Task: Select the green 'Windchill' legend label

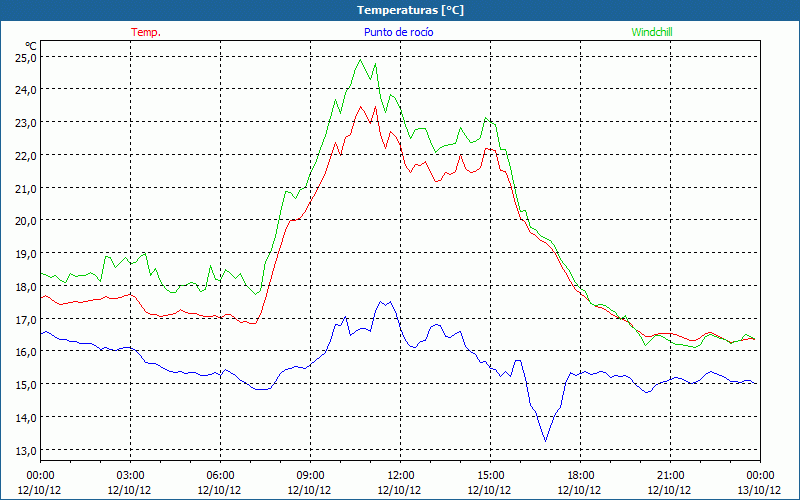Action: 652,32
